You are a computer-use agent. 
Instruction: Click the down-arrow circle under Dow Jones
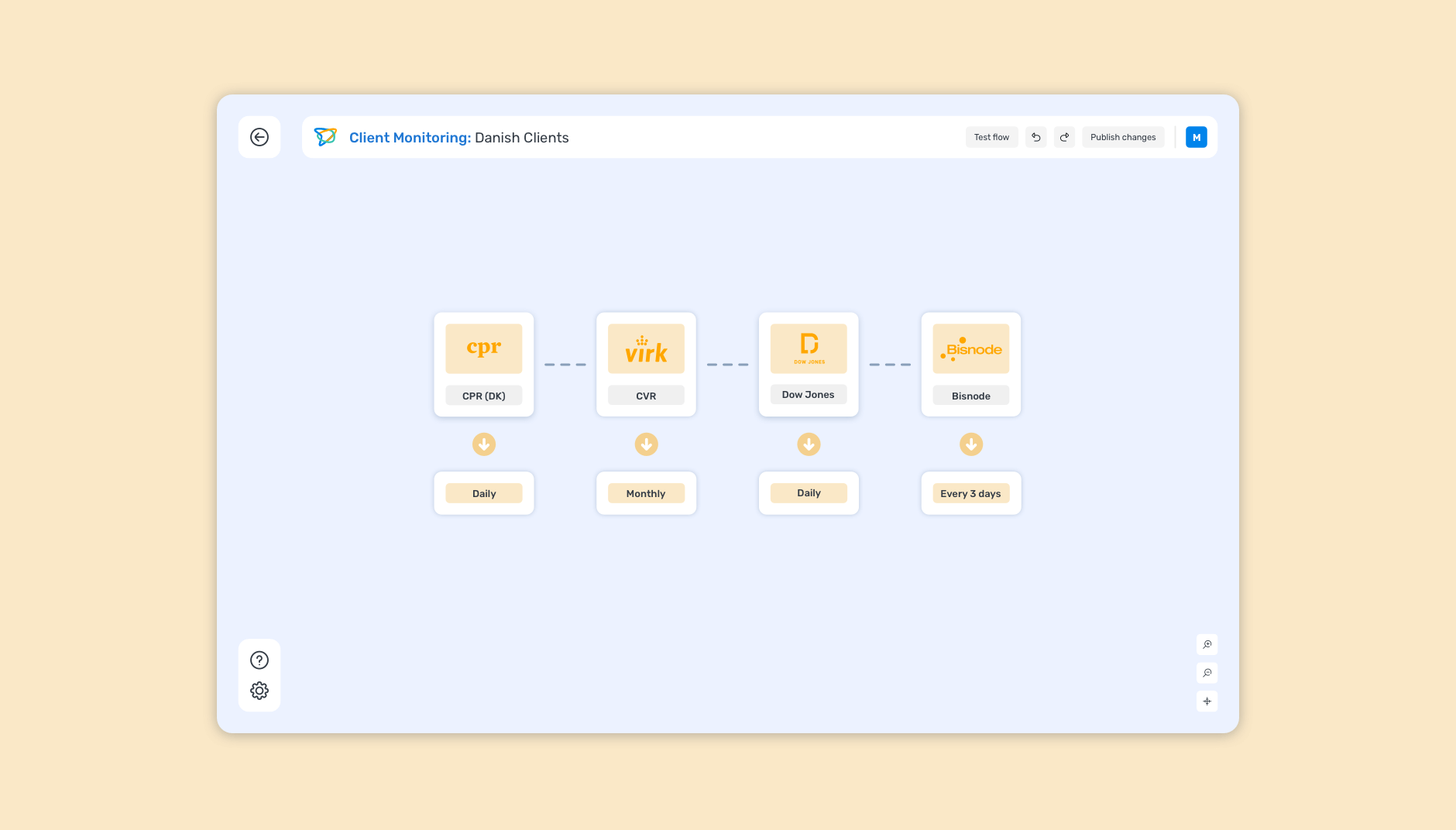coord(809,444)
